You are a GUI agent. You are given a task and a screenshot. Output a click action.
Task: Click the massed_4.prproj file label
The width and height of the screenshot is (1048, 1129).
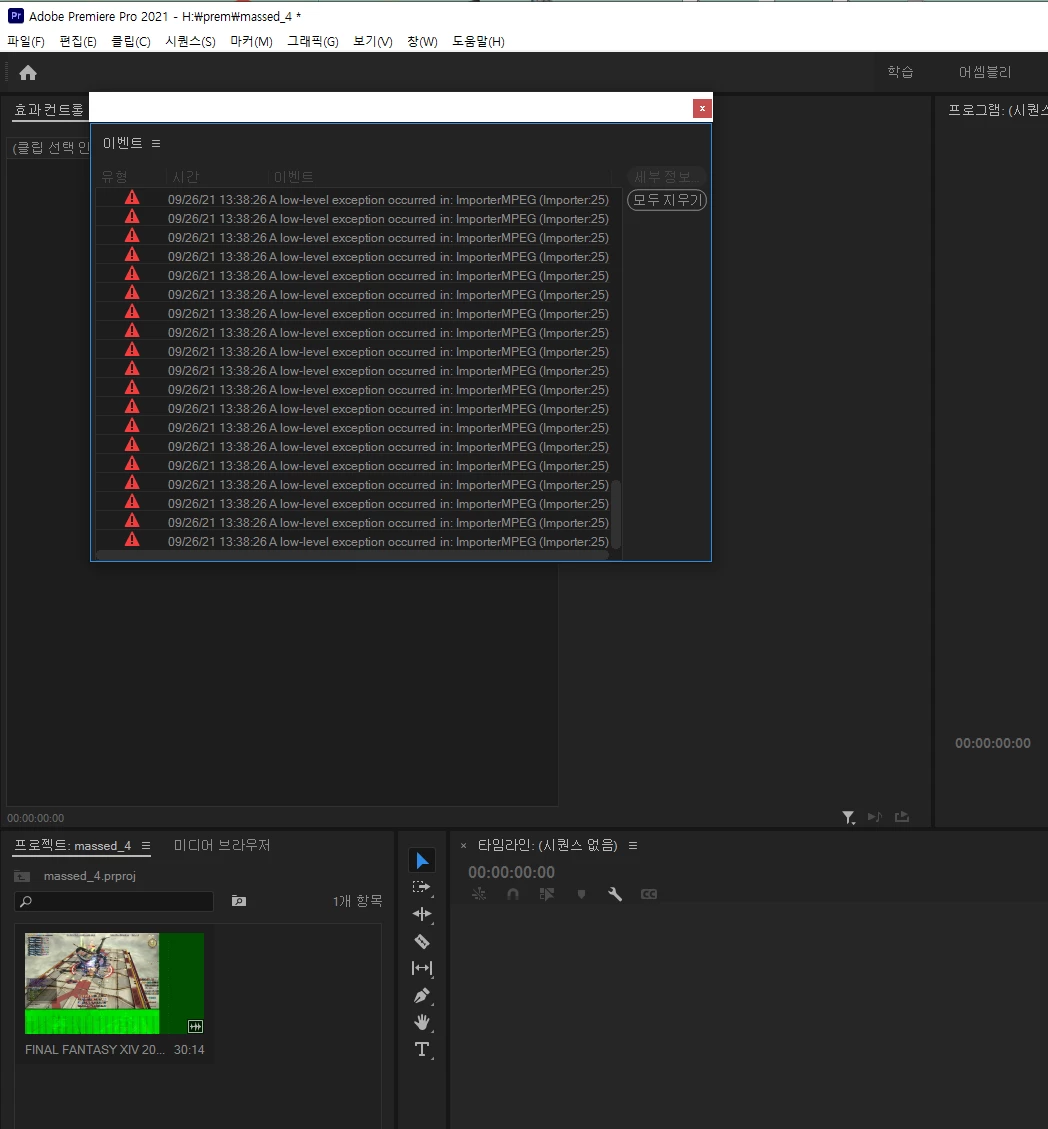(89, 876)
